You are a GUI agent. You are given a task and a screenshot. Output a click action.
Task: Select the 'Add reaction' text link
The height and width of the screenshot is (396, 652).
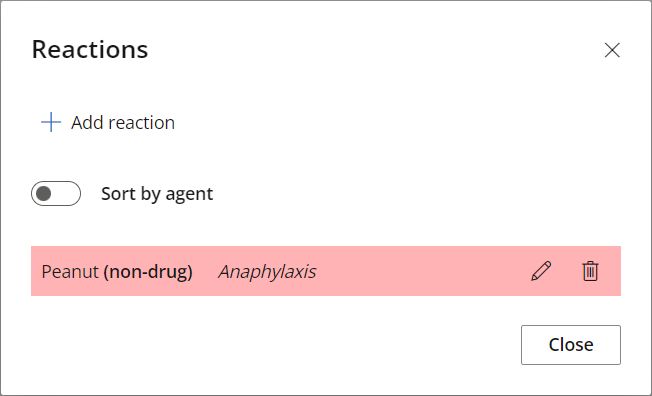(x=123, y=123)
